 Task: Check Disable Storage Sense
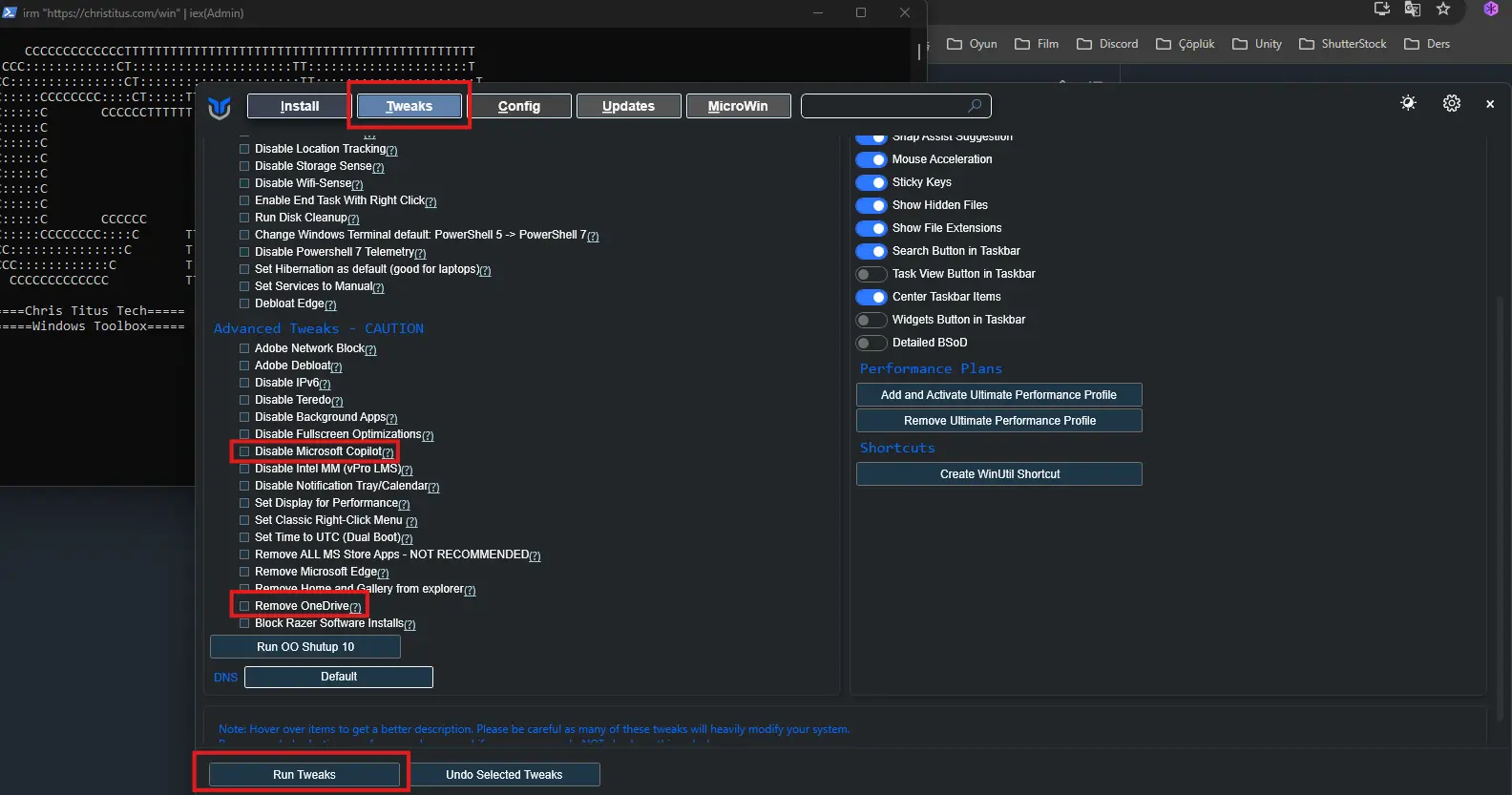point(244,166)
